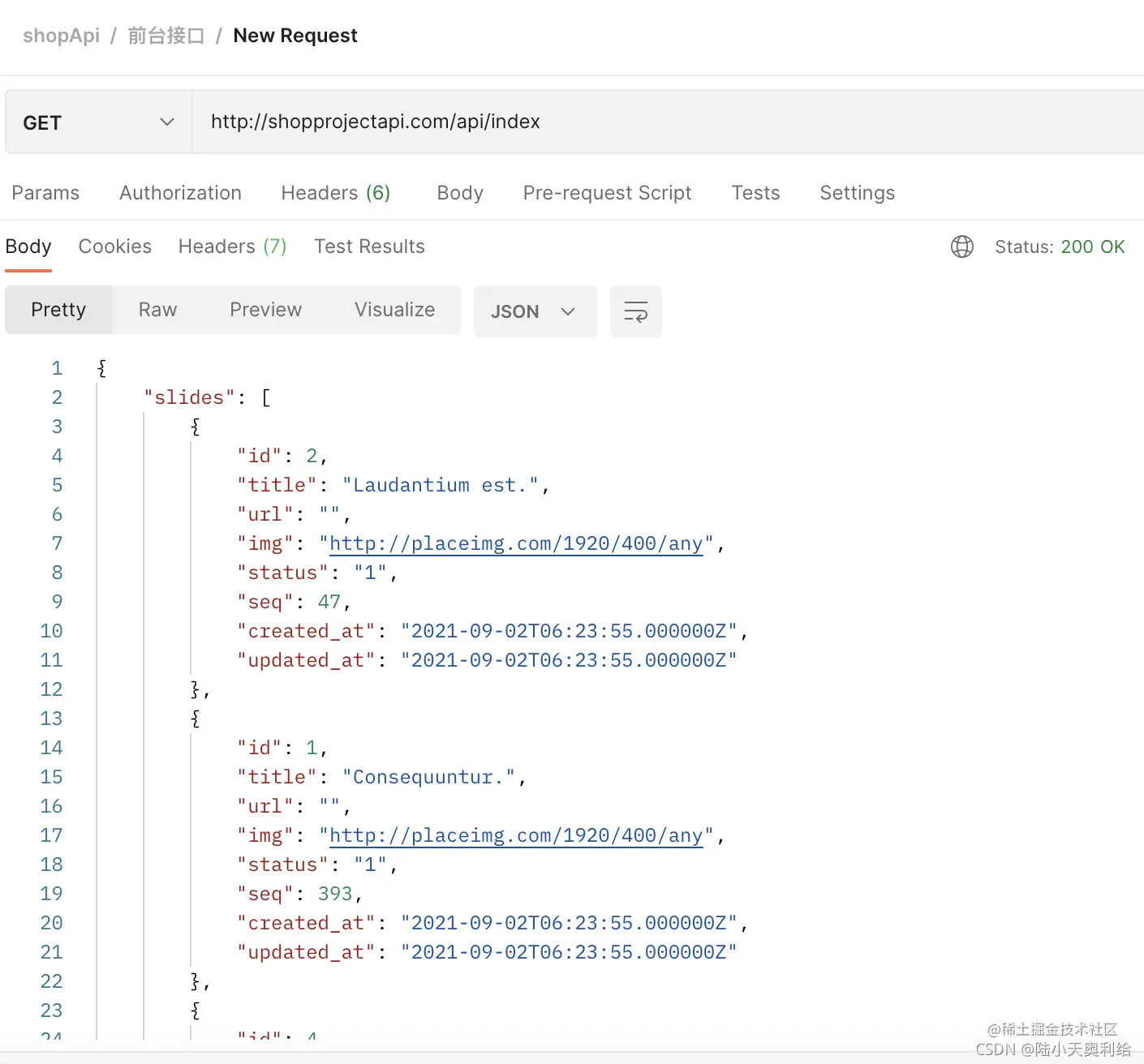This screenshot has height=1064, width=1144.
Task: Open the placeimg link on line 7
Action: [516, 543]
